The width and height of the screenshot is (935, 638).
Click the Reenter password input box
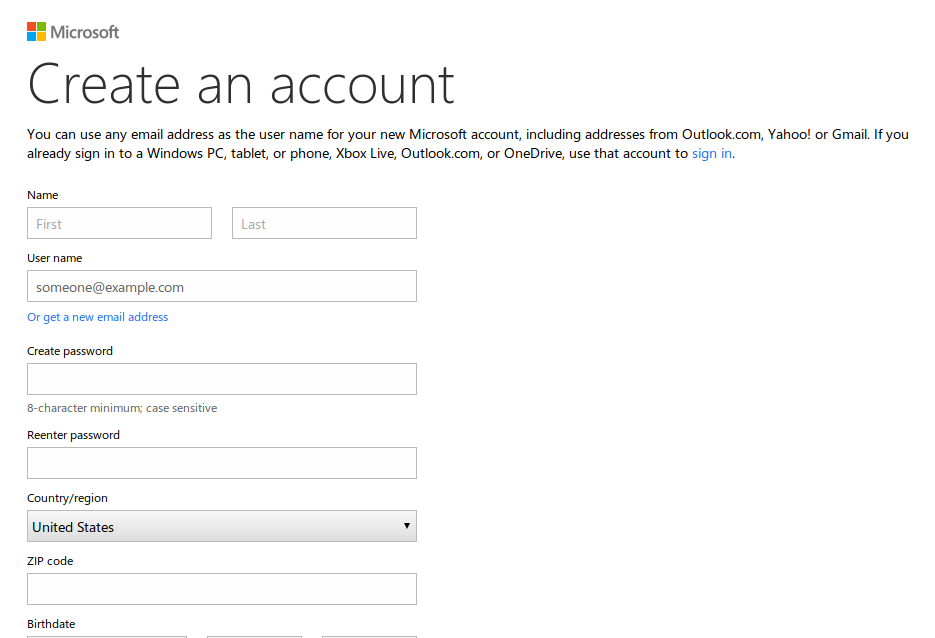[x=221, y=463]
